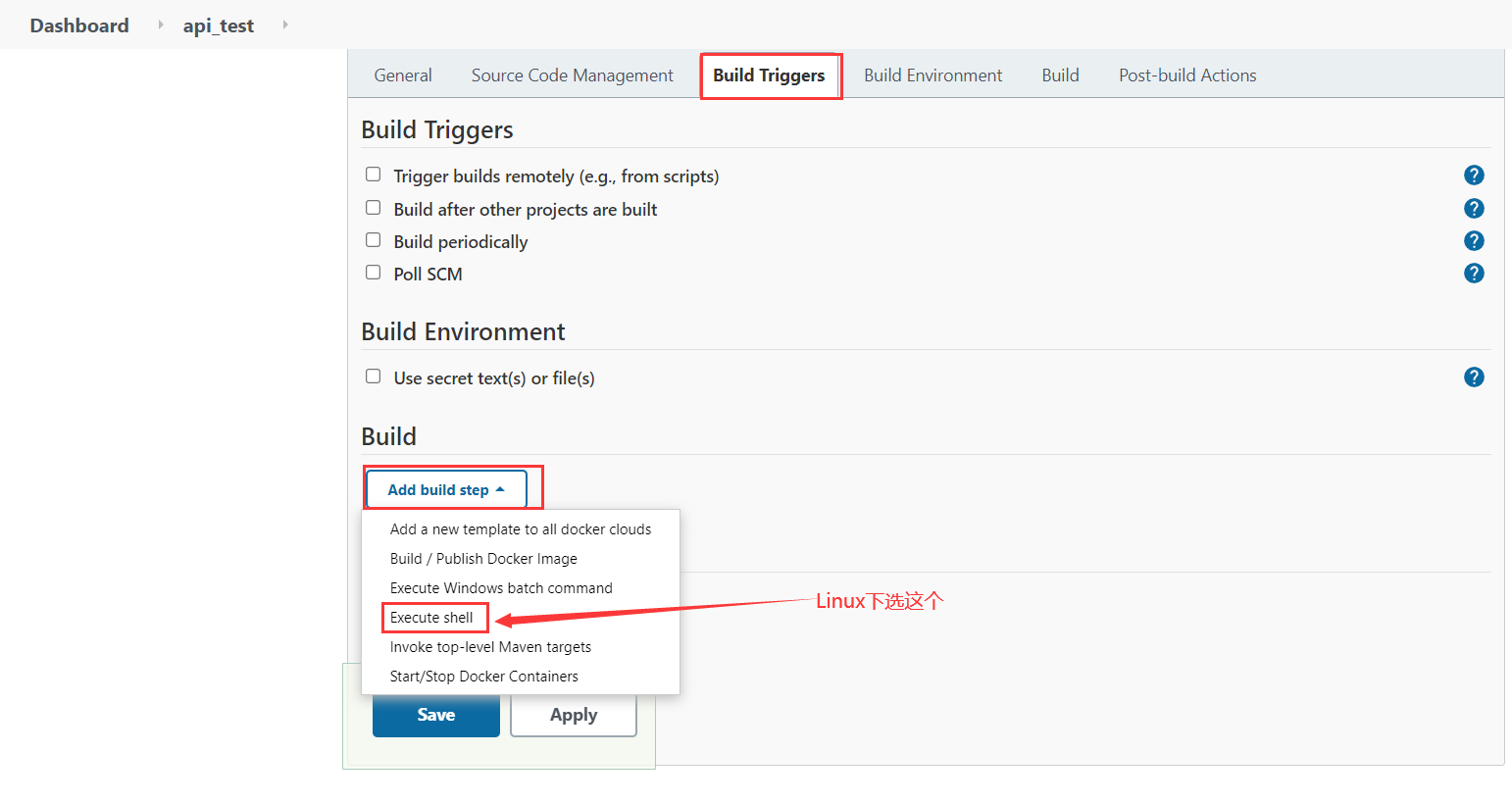
Task: Open breadcrumb arrow after api_test
Action: pyautogui.click(x=285, y=25)
